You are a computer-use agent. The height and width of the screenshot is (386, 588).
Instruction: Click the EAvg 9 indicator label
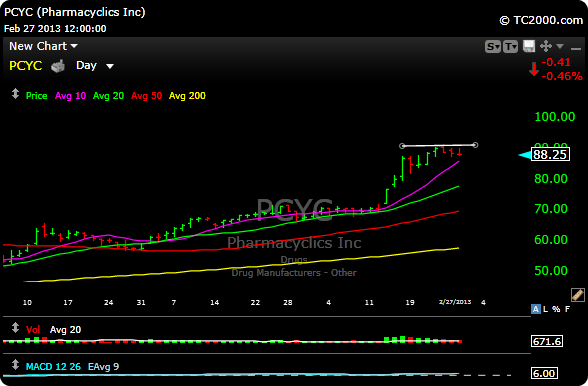104,366
